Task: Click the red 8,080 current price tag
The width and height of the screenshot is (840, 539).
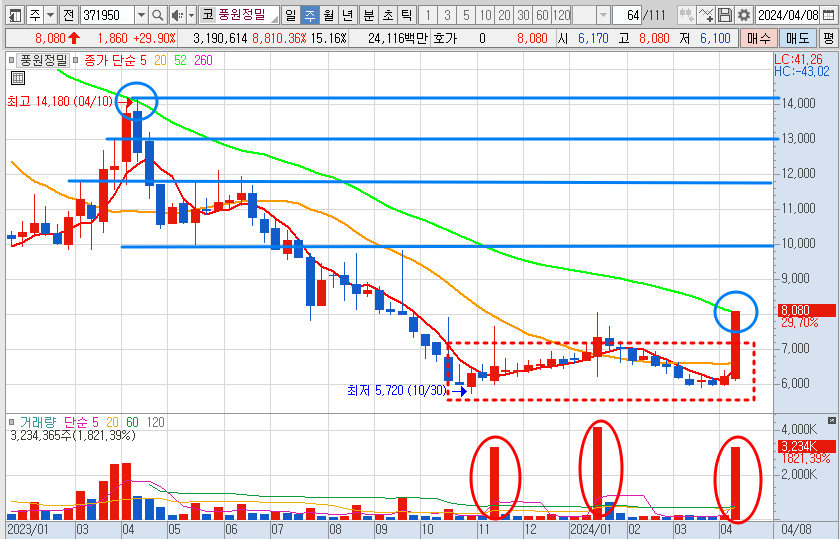Action: point(806,310)
